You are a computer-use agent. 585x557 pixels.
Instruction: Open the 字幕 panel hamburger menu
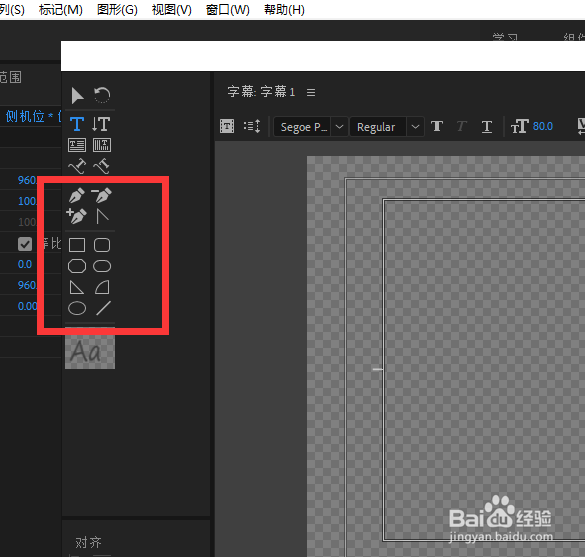pyautogui.click(x=311, y=92)
